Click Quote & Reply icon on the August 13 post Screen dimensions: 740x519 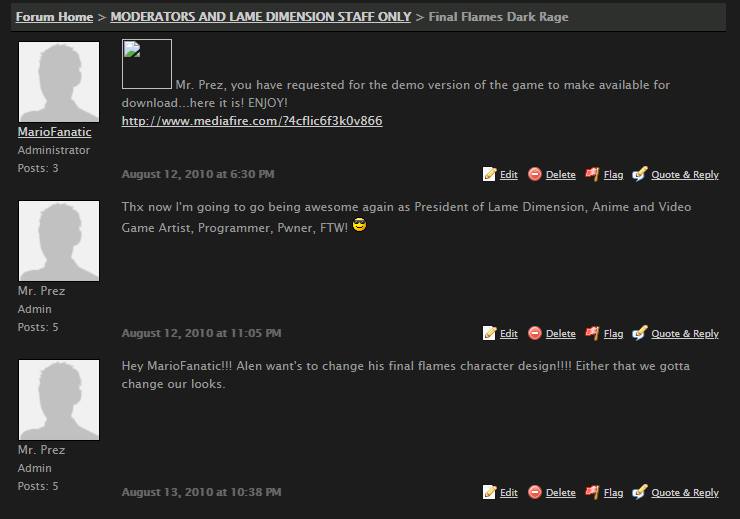click(x=639, y=492)
